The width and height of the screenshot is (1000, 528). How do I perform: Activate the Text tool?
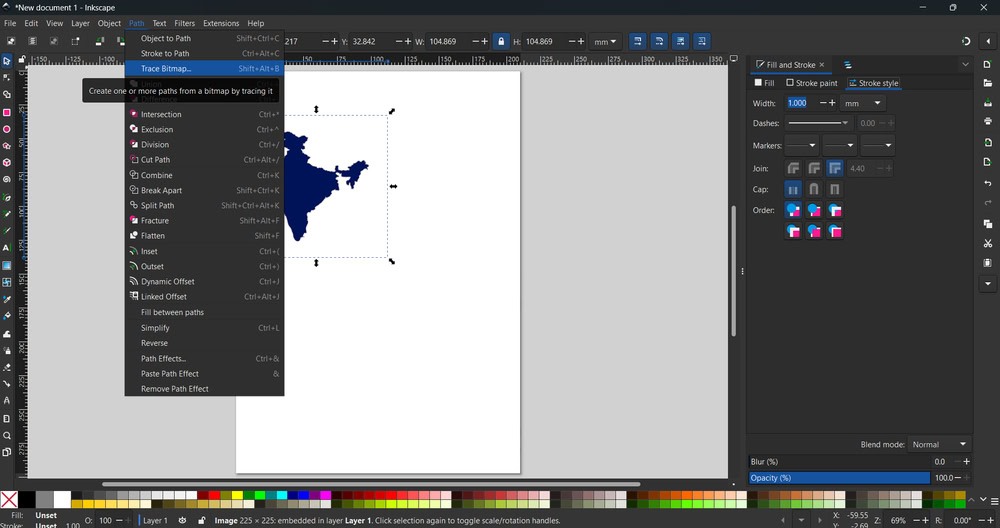(6, 248)
